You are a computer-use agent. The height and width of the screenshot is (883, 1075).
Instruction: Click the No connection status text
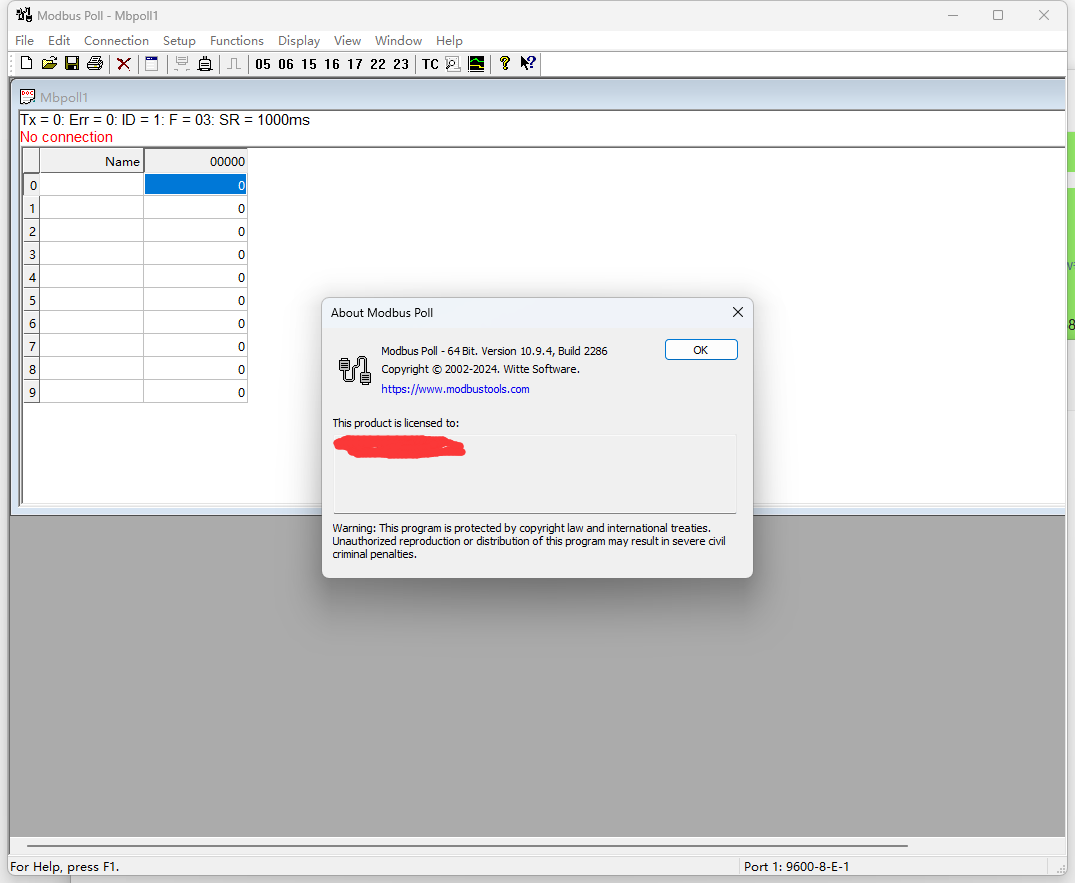(67, 137)
